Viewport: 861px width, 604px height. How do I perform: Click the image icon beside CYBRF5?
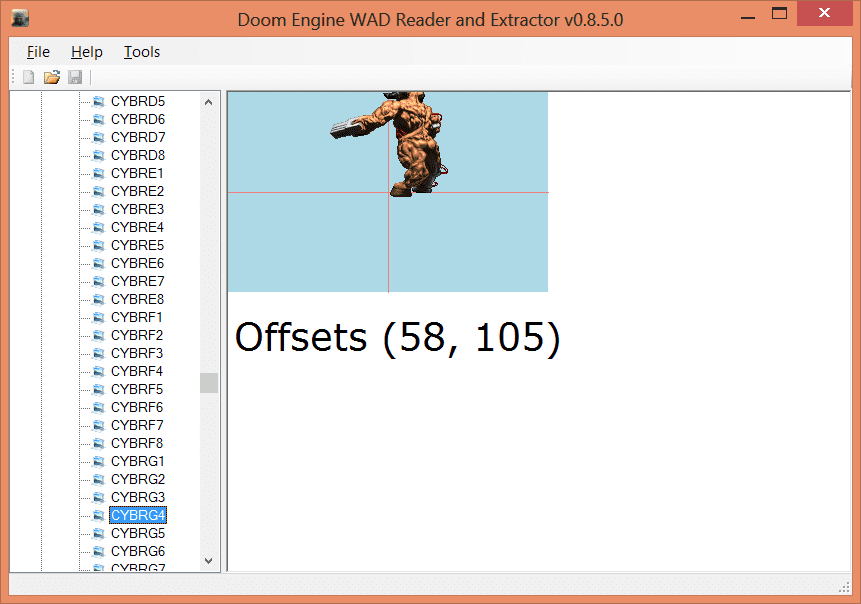[x=99, y=389]
